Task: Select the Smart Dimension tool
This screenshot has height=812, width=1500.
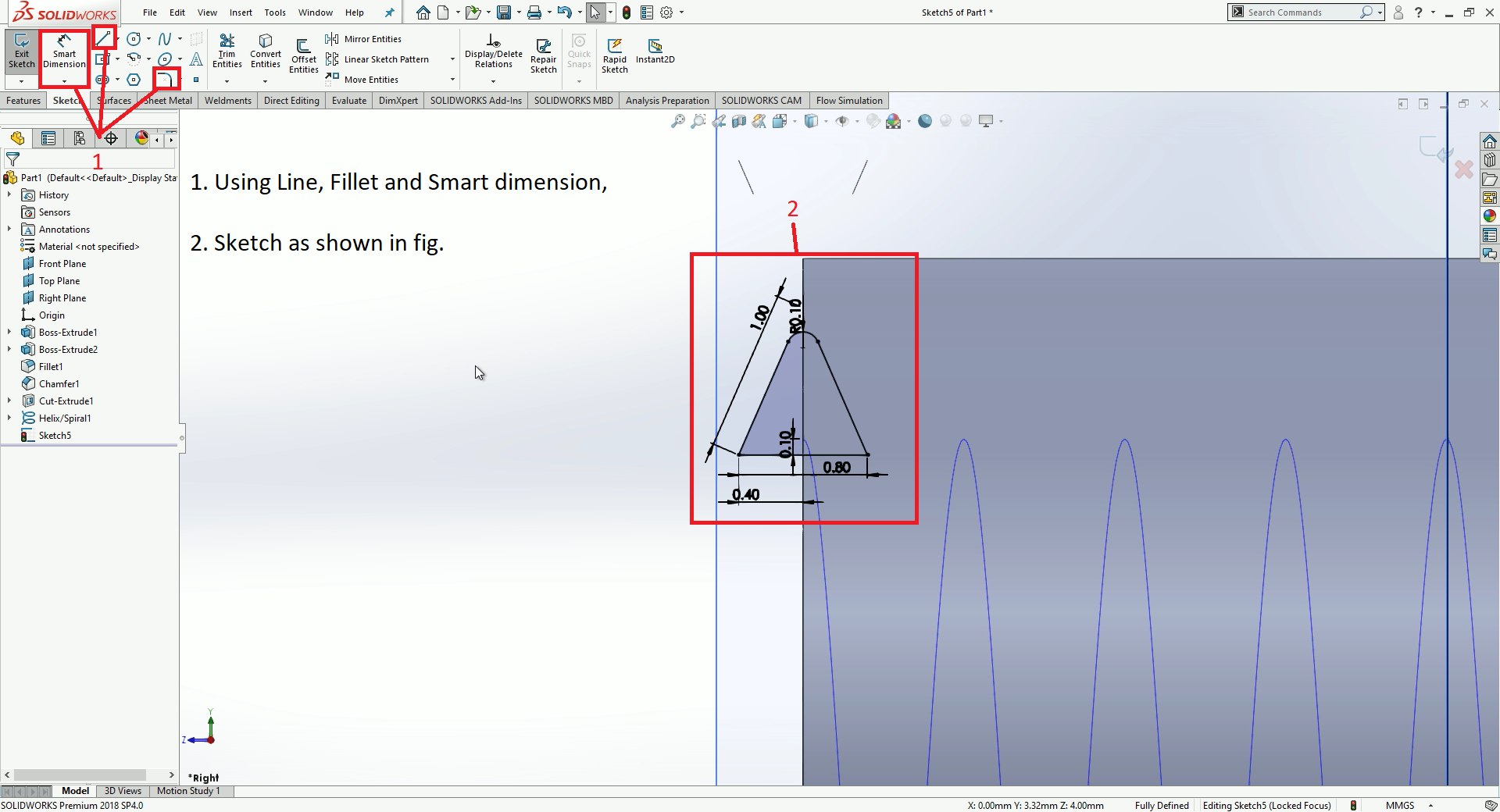Action: click(64, 52)
